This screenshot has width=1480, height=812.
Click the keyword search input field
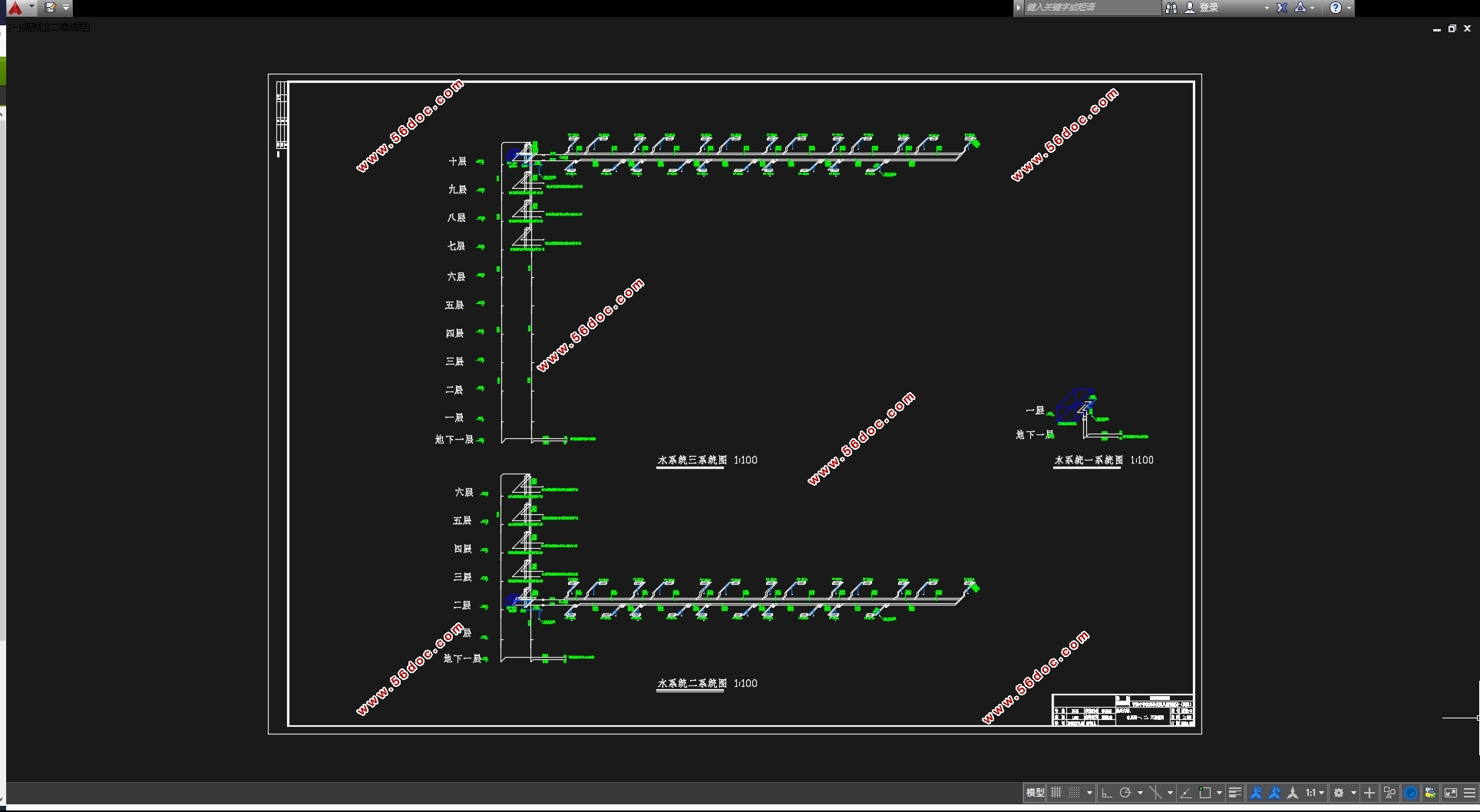pos(1090,8)
